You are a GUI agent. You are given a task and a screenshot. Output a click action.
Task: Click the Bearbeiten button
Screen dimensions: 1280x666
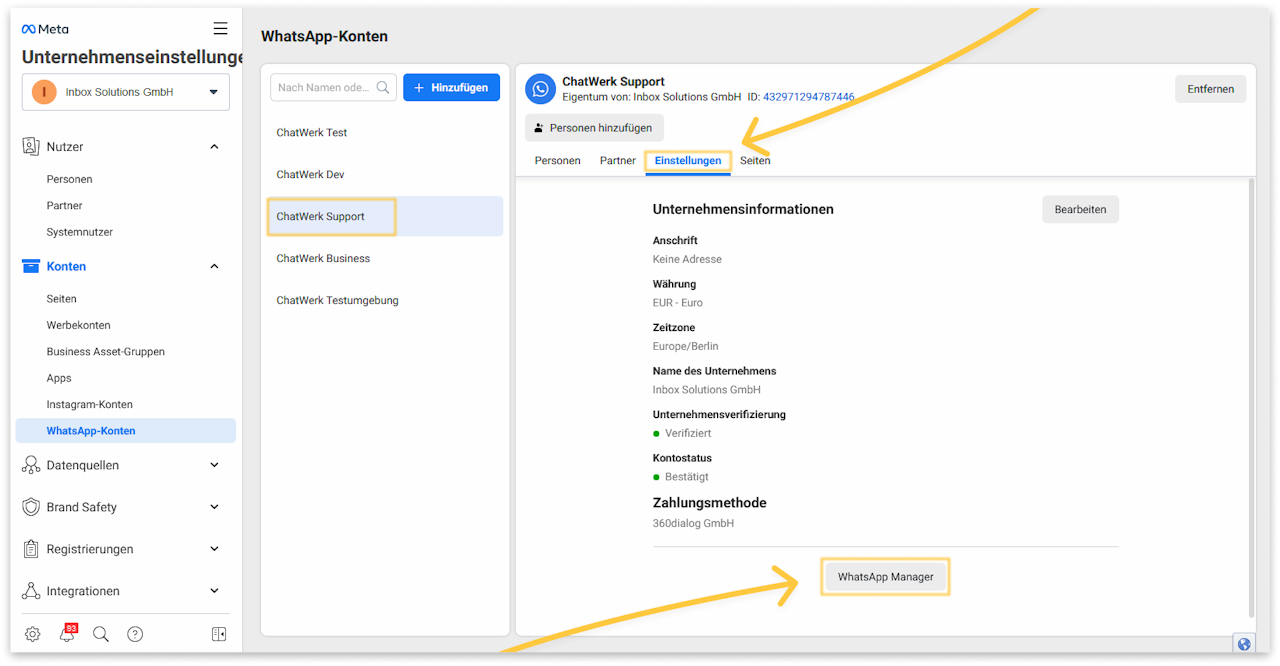coord(1080,209)
